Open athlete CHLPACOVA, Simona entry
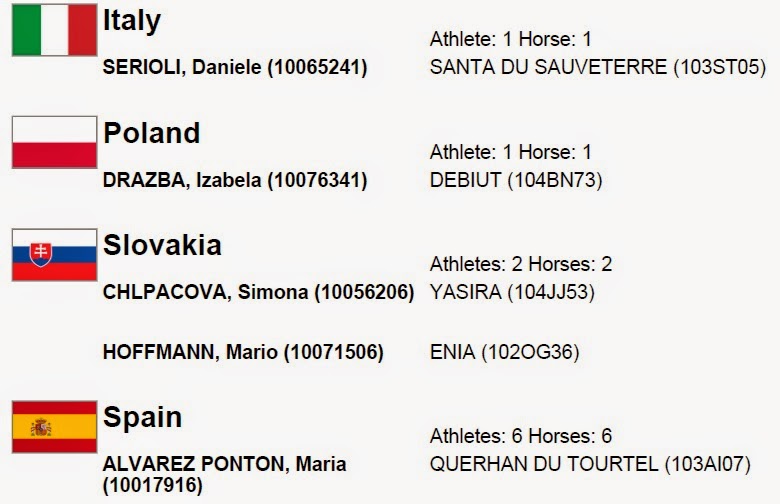 pos(258,292)
